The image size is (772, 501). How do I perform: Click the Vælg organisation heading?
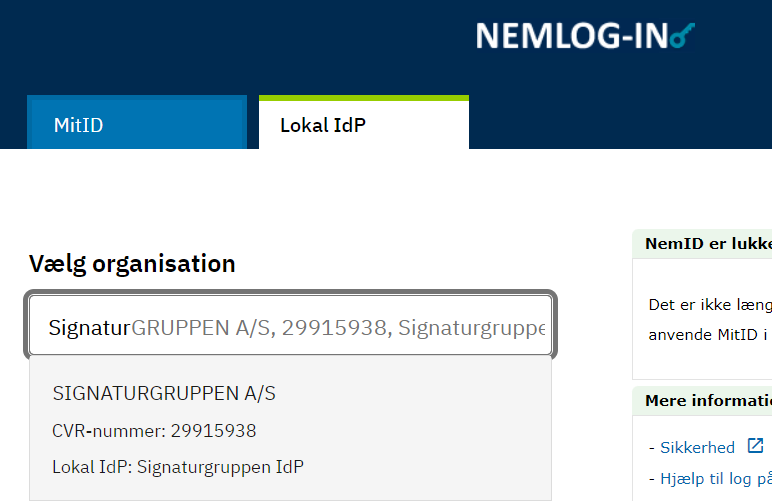coord(132,264)
